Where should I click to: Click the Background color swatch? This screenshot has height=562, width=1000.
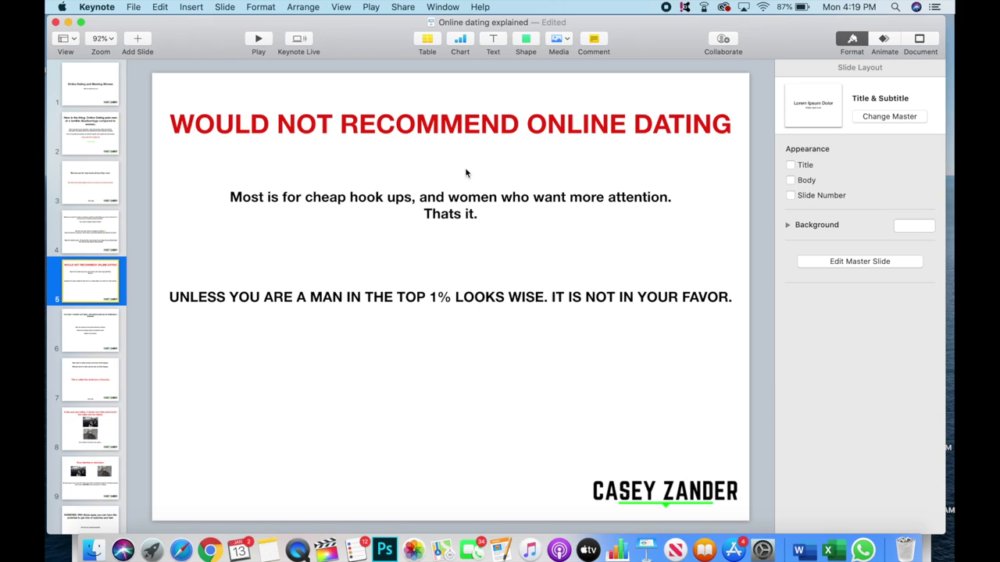point(914,225)
